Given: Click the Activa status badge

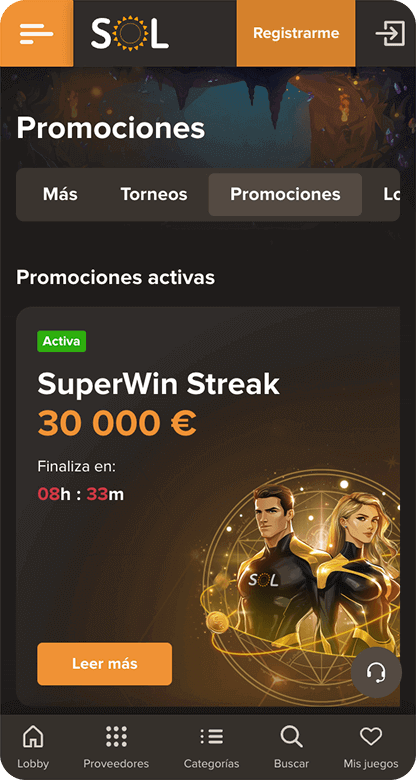Looking at the screenshot, I should 62,341.
